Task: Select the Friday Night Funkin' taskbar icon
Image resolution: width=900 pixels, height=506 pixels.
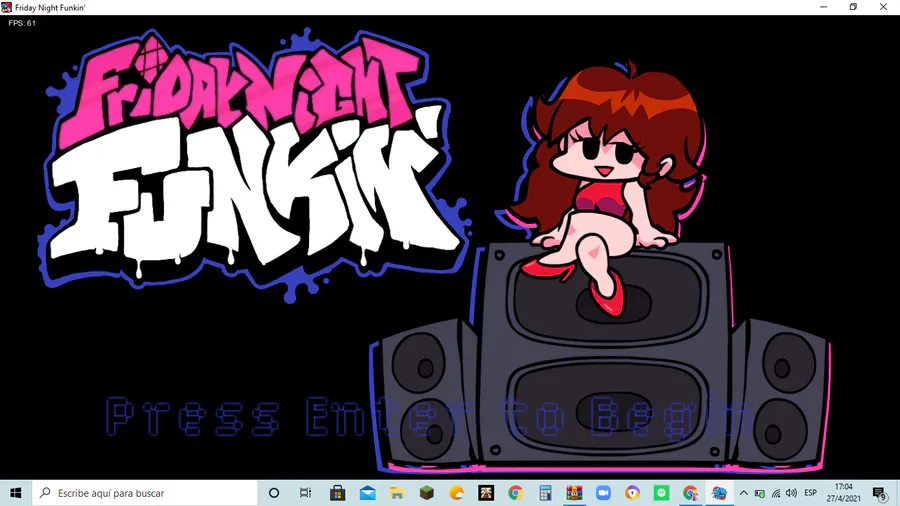Action: click(719, 493)
